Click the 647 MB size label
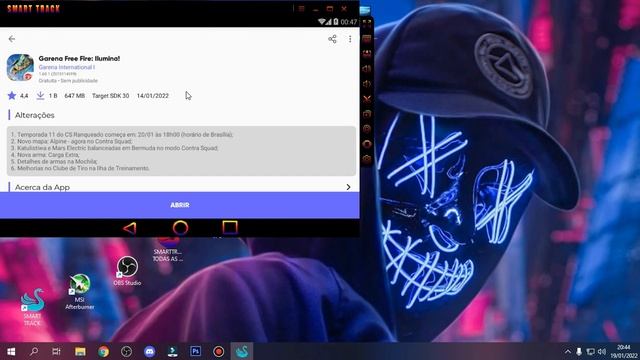 (75, 96)
